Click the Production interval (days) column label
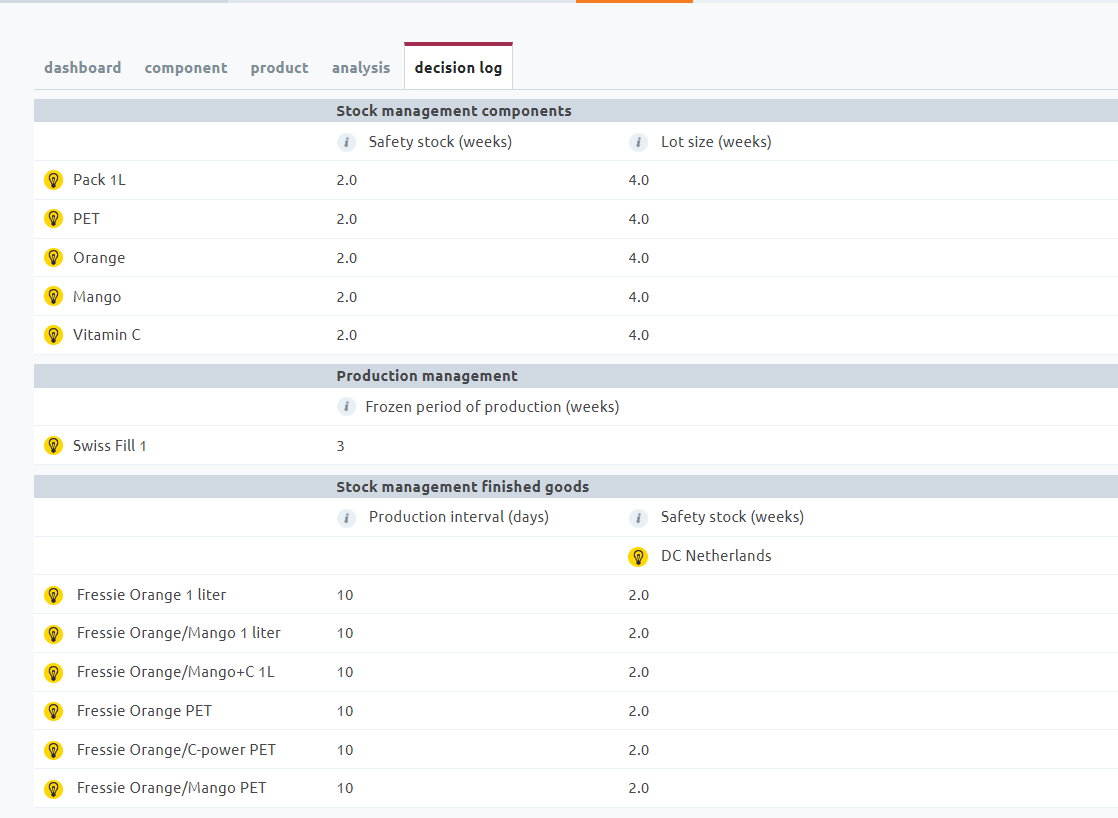Screen dimensions: 1118x818 (458, 517)
